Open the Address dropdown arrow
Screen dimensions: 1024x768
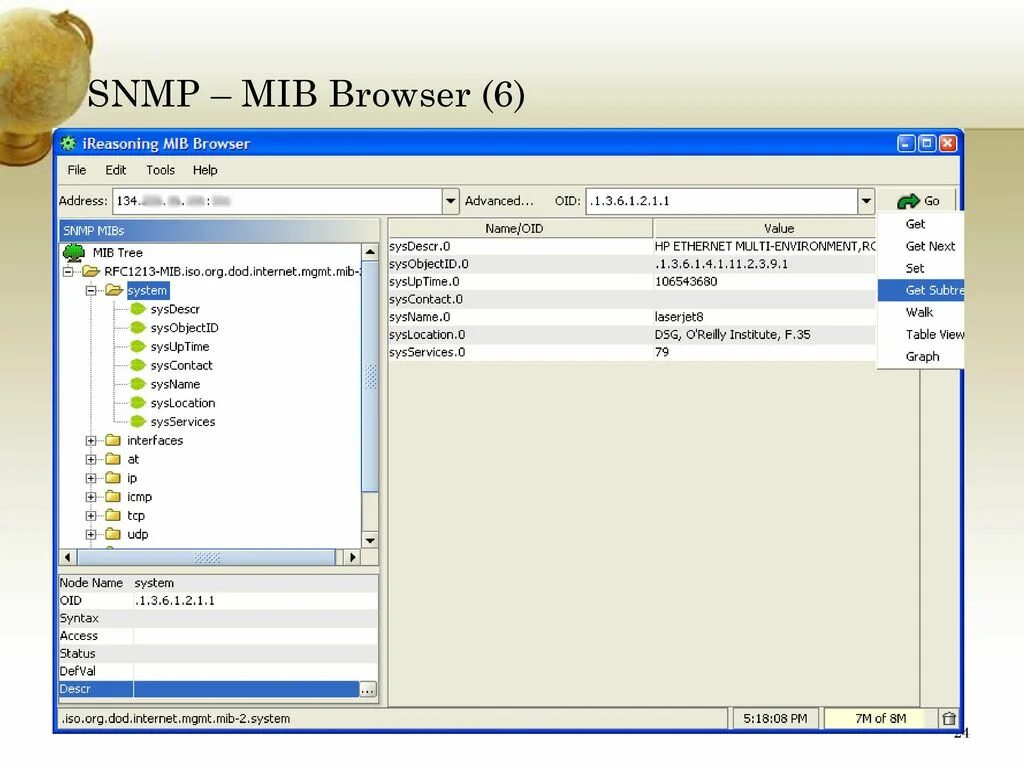click(451, 201)
